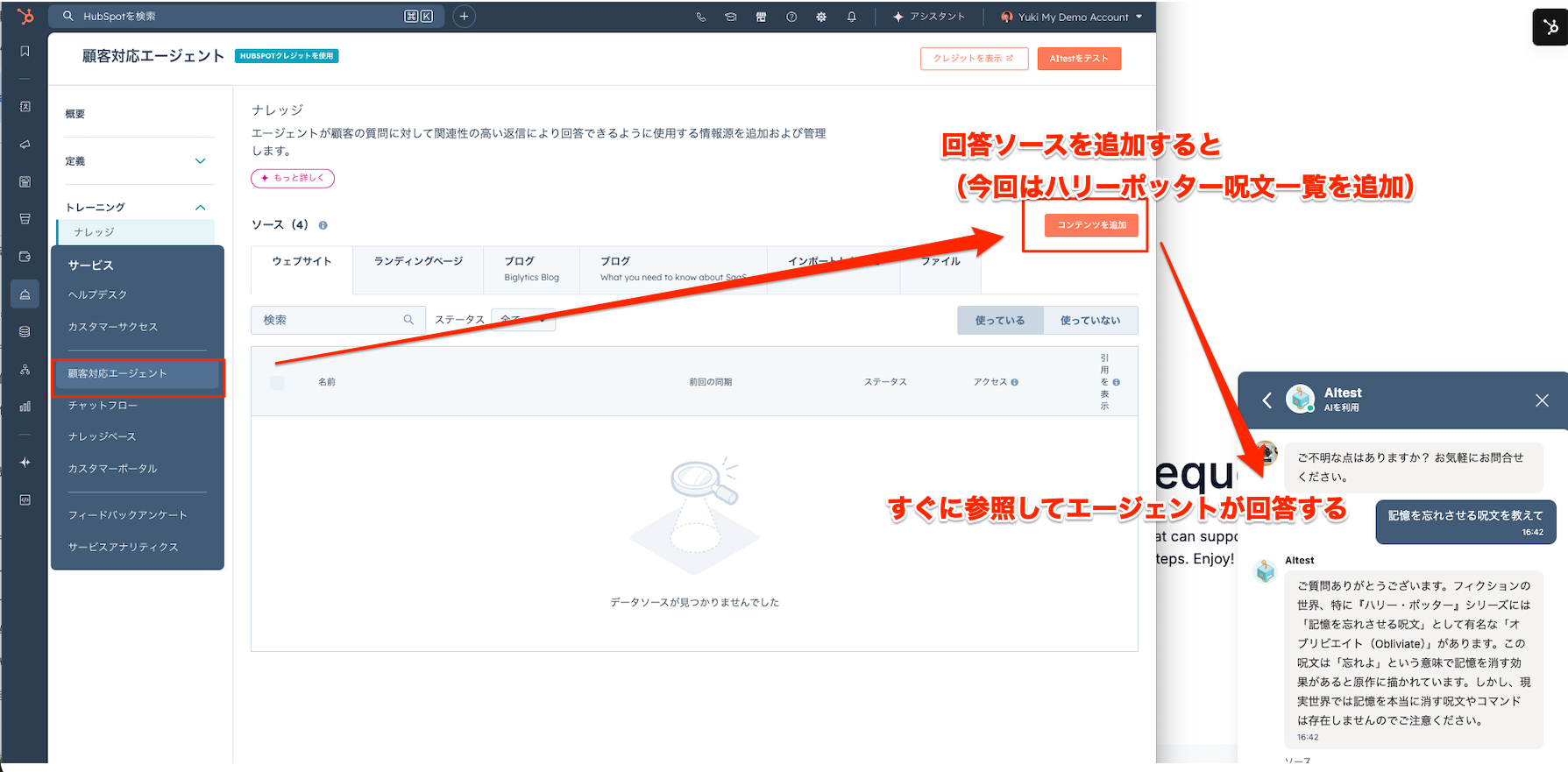
Task: Tick the select-all checkbox in table header
Action: (277, 382)
